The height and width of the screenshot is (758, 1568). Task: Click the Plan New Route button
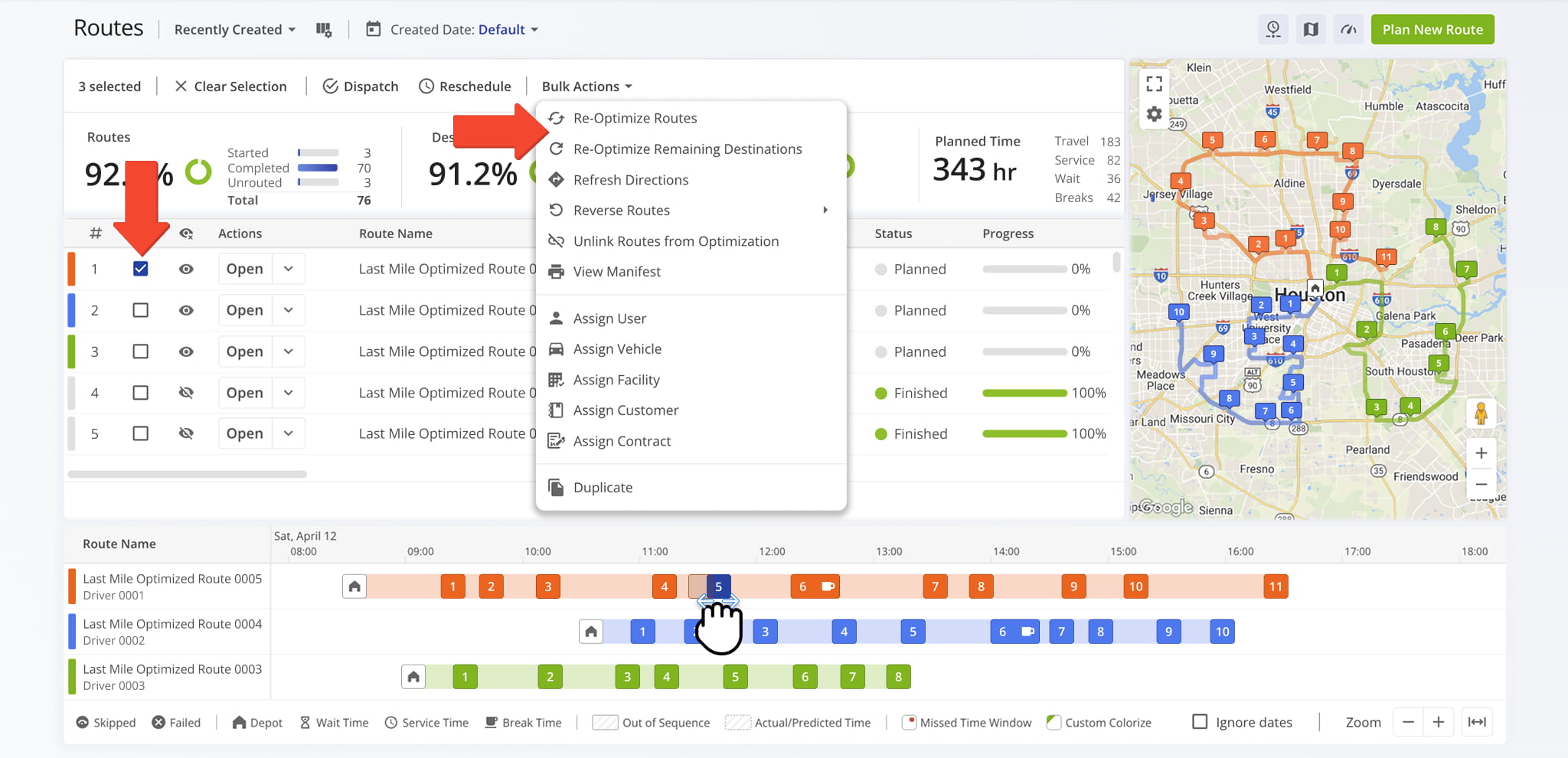click(x=1432, y=28)
